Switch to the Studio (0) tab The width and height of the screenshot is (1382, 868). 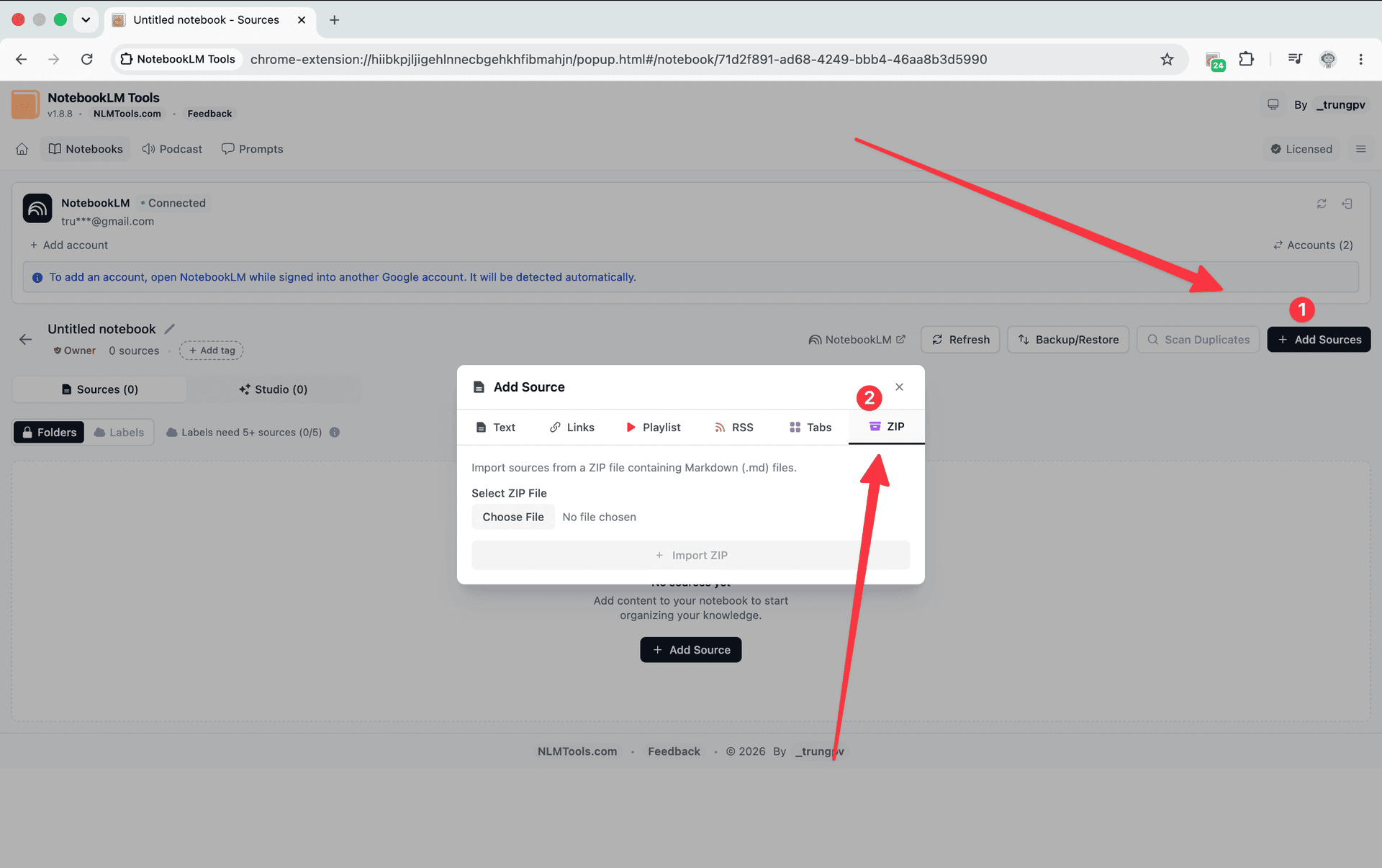click(273, 389)
